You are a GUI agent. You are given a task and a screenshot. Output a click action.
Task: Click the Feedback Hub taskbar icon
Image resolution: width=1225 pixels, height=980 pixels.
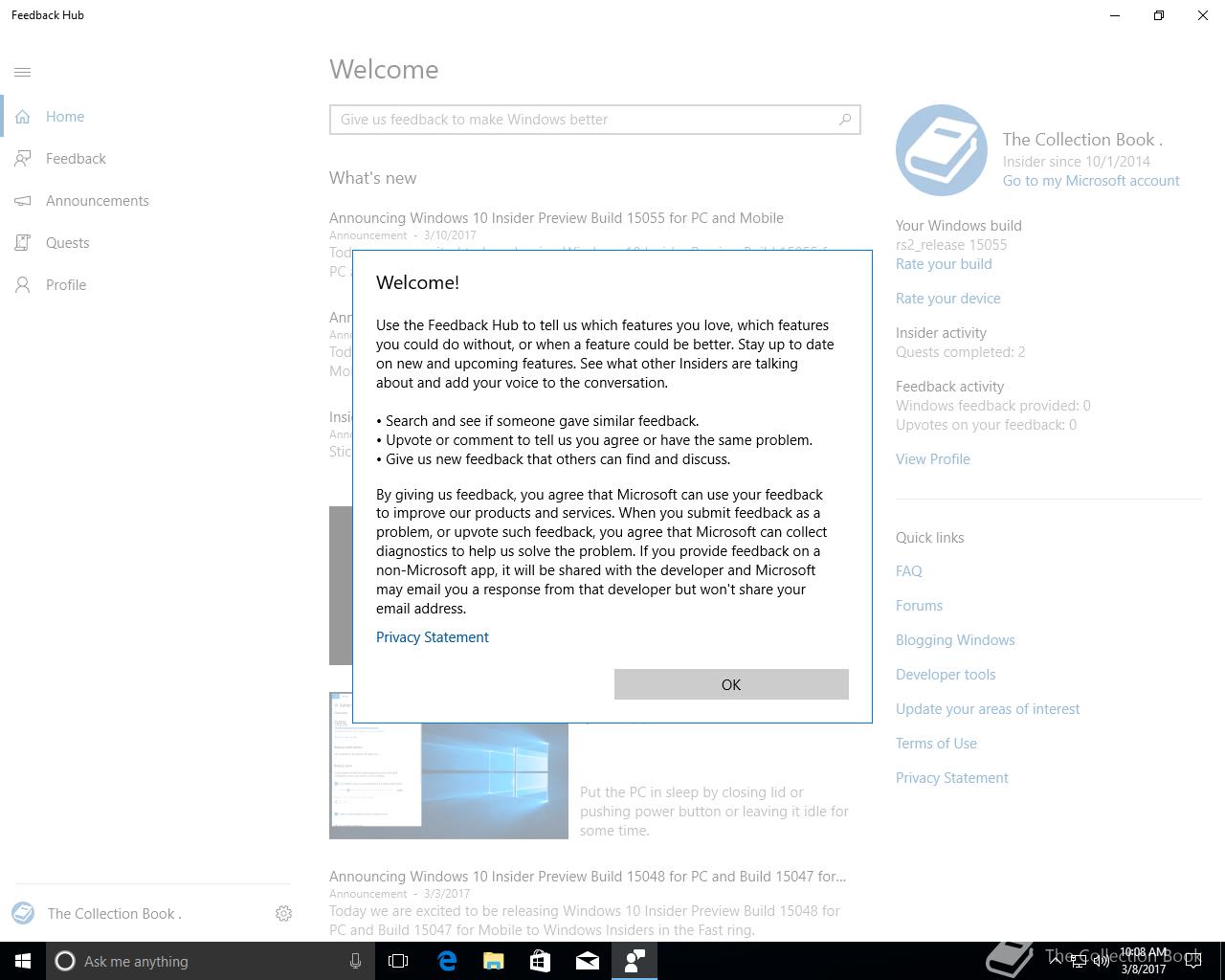[635, 961]
